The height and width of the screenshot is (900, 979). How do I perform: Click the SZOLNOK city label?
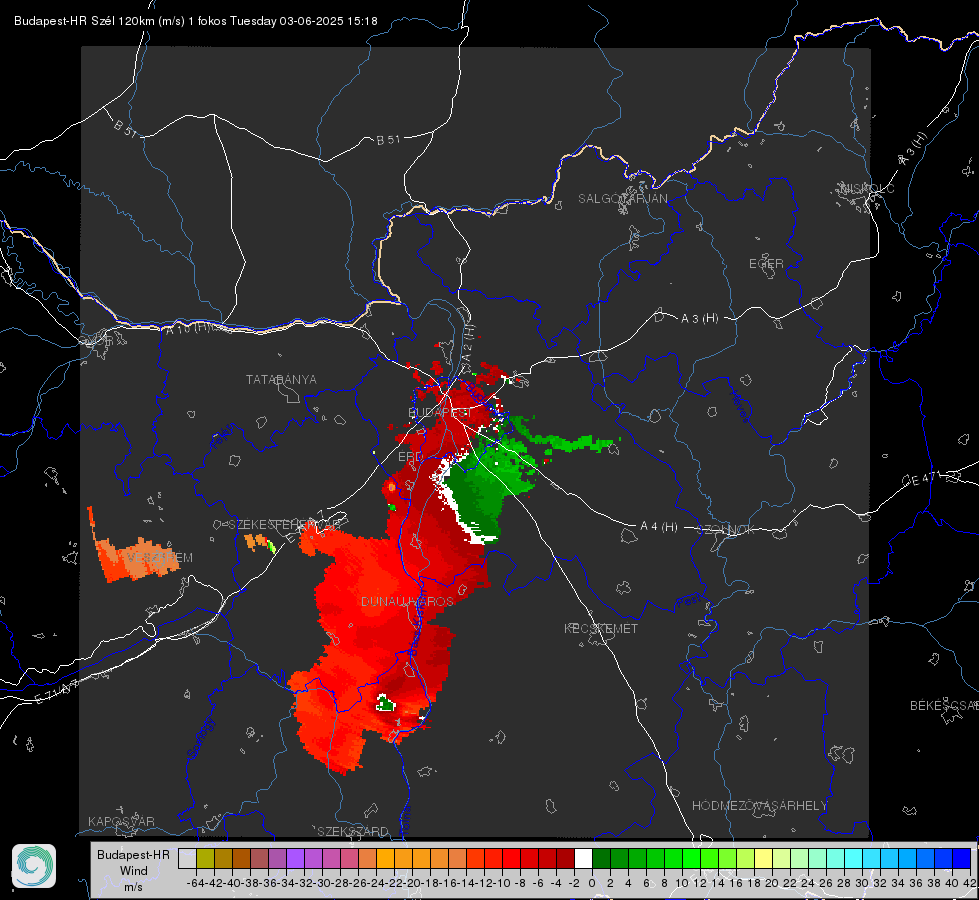coord(726,530)
